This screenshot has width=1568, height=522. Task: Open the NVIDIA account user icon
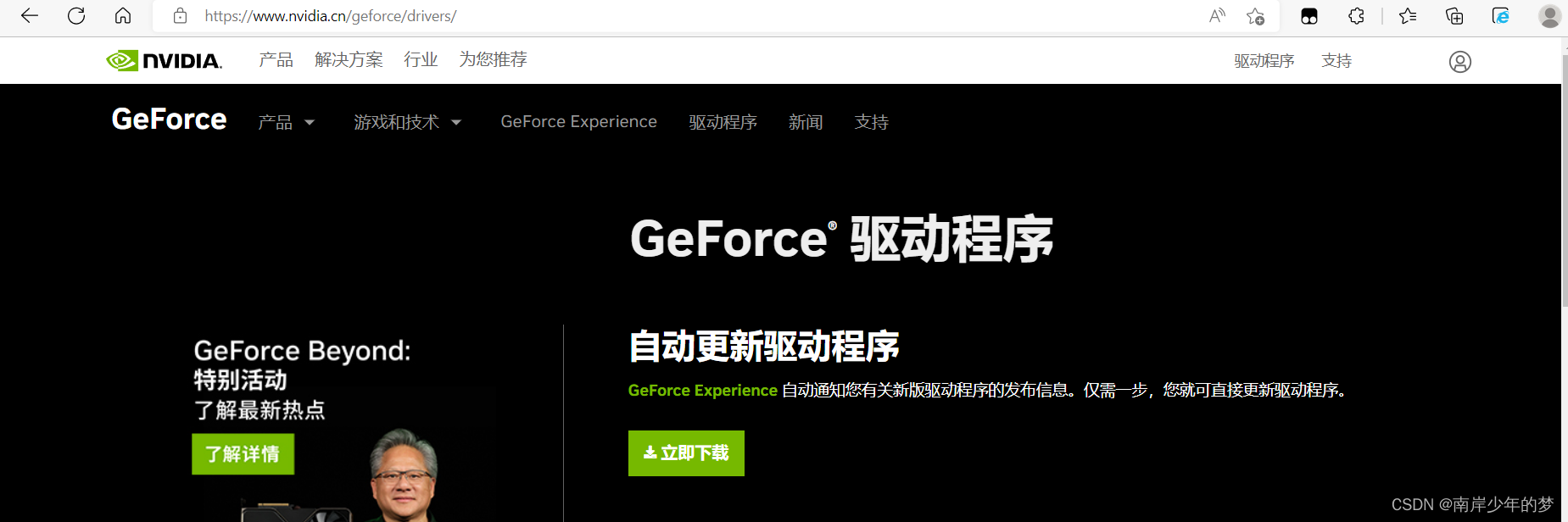pyautogui.click(x=1459, y=62)
